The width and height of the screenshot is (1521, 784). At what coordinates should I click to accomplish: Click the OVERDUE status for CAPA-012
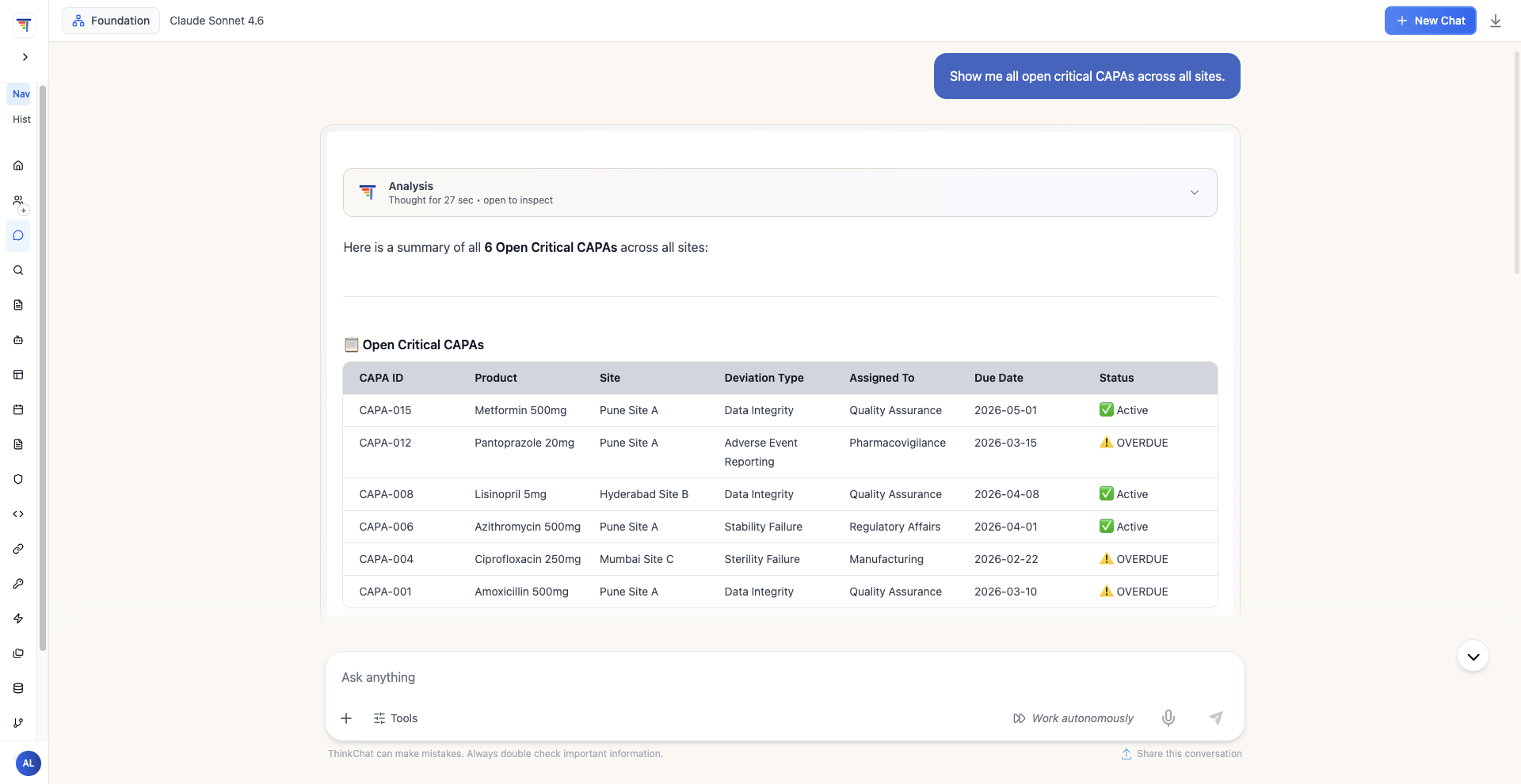click(1134, 443)
